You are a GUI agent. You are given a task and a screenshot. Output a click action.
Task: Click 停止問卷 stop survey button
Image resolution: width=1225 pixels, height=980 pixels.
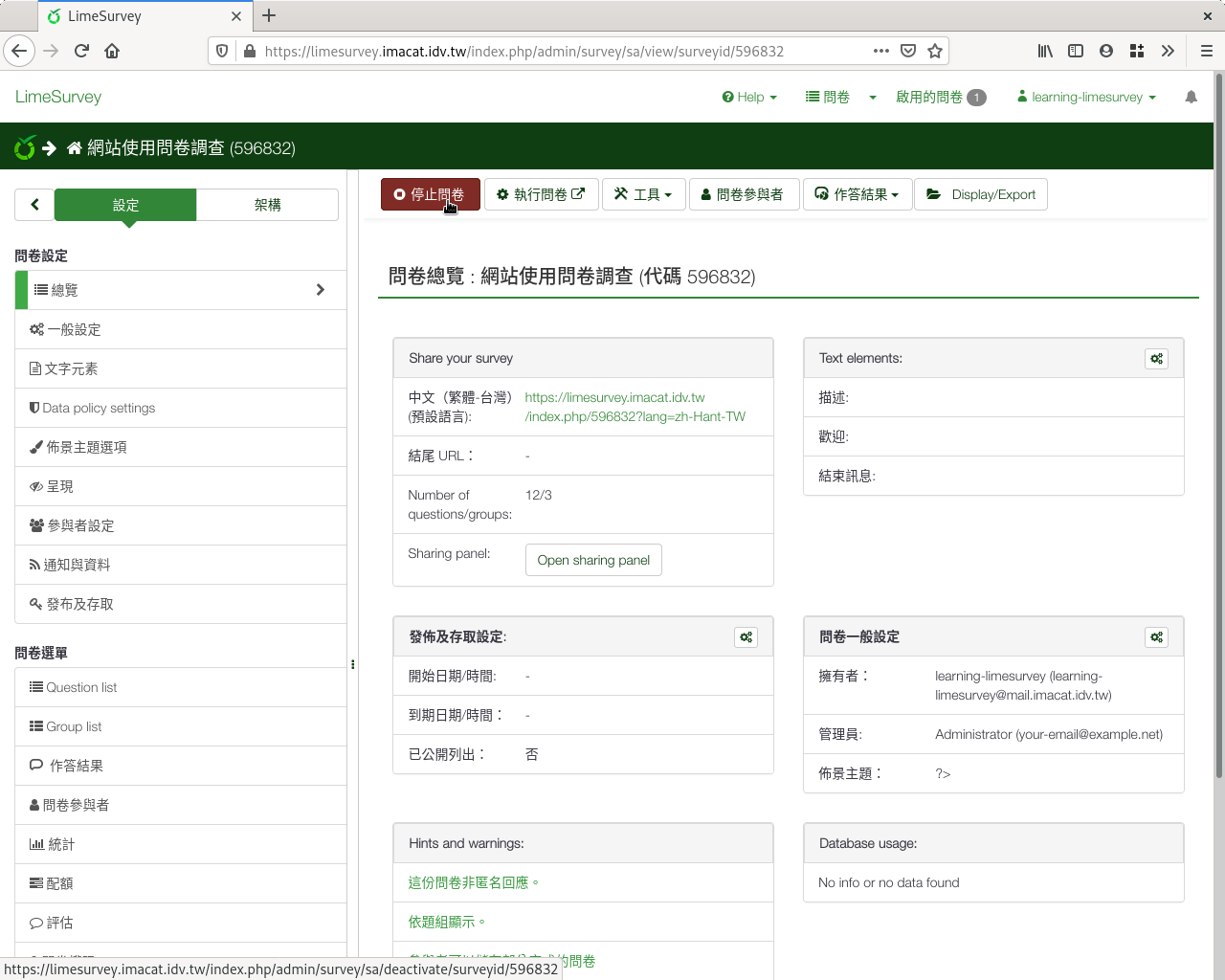point(430,194)
